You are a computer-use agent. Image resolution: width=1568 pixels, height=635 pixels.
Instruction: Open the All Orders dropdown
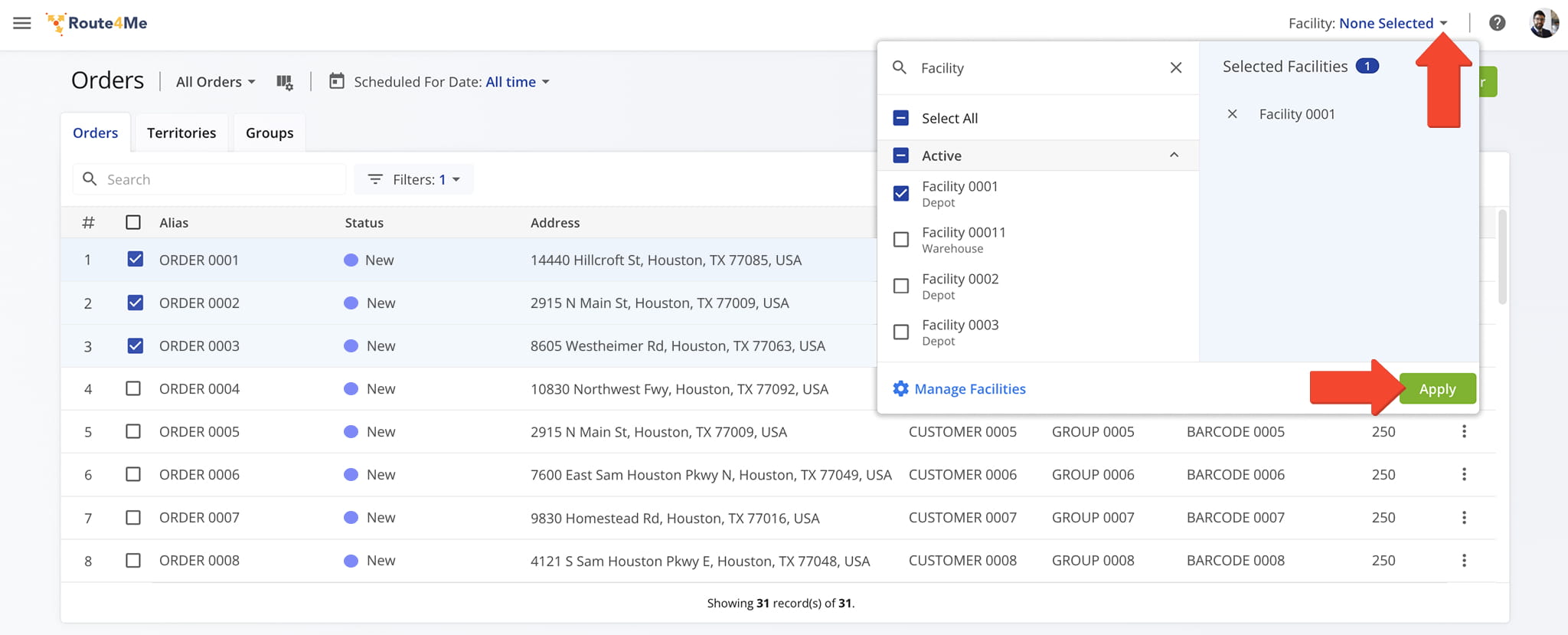coord(215,82)
